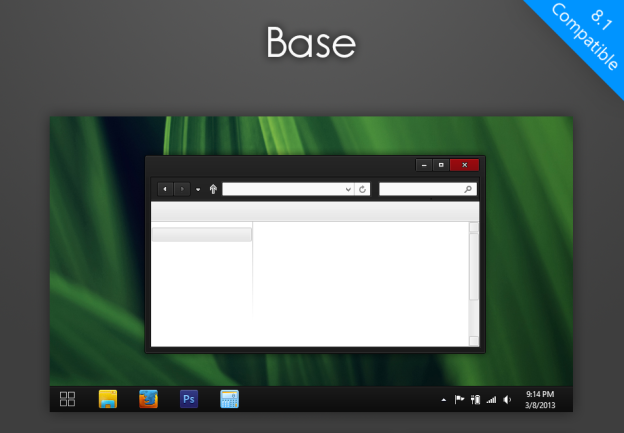Click the Explorer address bar field

(282, 189)
